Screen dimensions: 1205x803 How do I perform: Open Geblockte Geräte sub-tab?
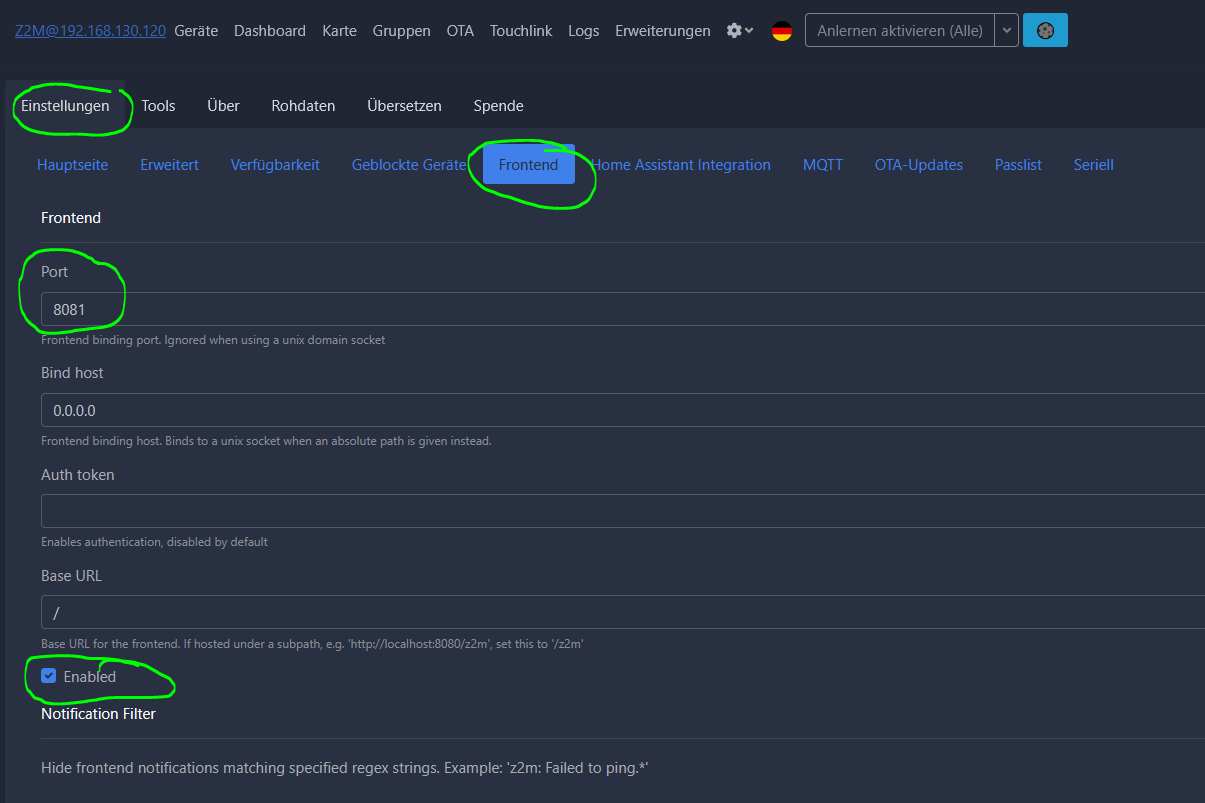point(409,165)
